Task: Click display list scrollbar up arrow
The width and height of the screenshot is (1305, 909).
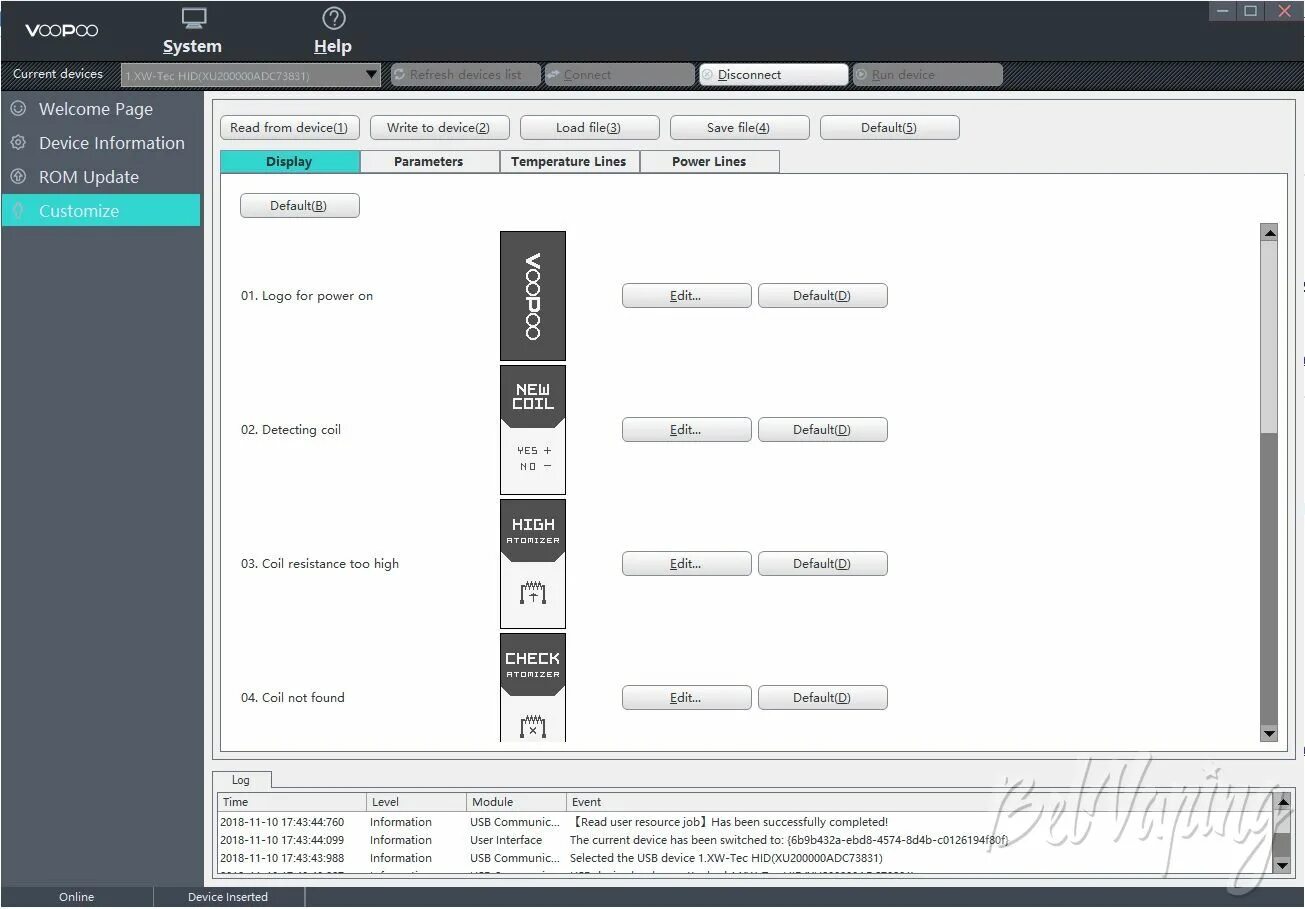Action: pyautogui.click(x=1270, y=233)
